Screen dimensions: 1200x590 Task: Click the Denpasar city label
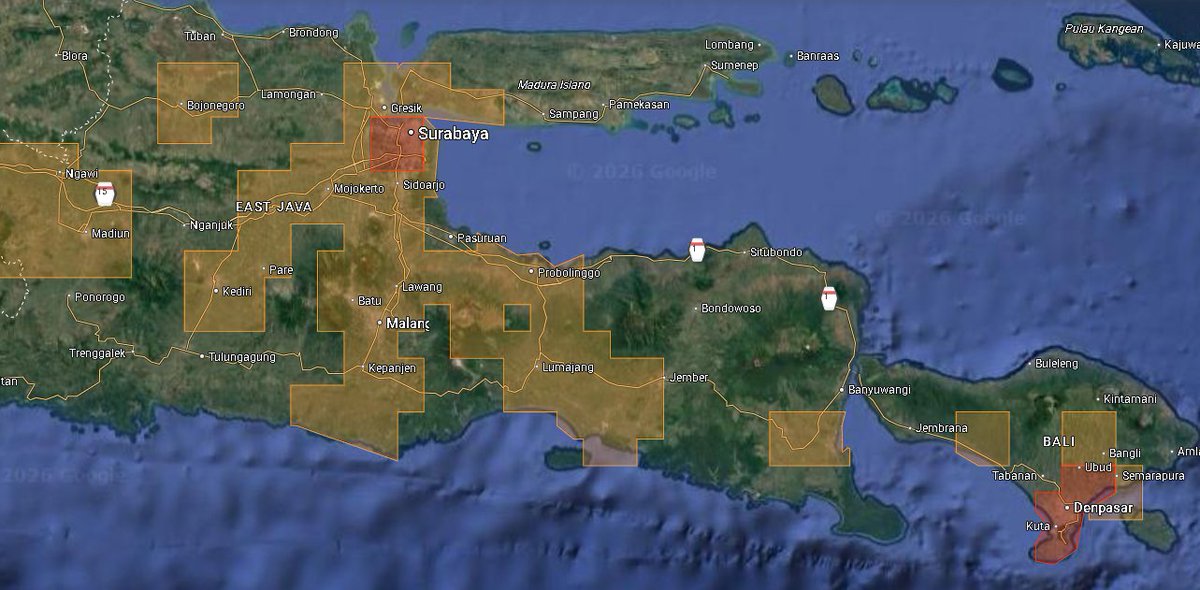1103,508
